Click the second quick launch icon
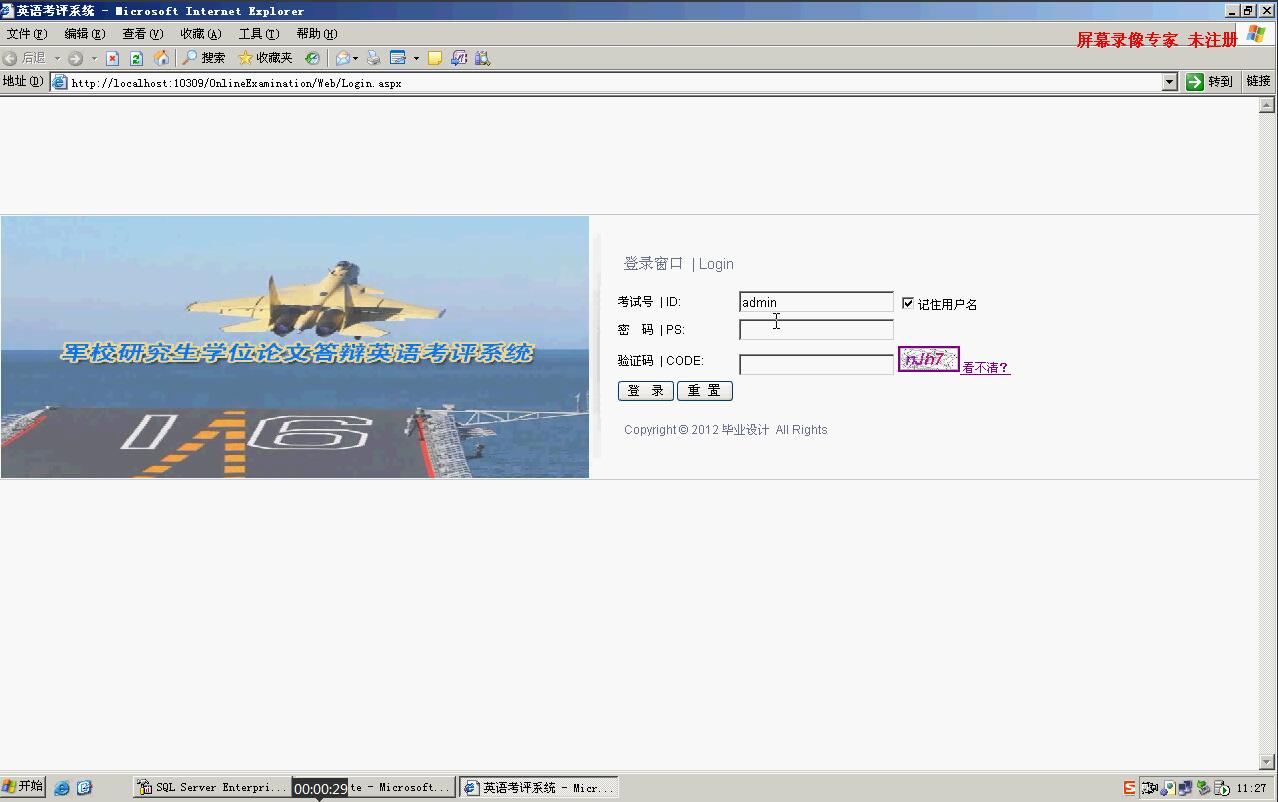 pyautogui.click(x=84, y=788)
